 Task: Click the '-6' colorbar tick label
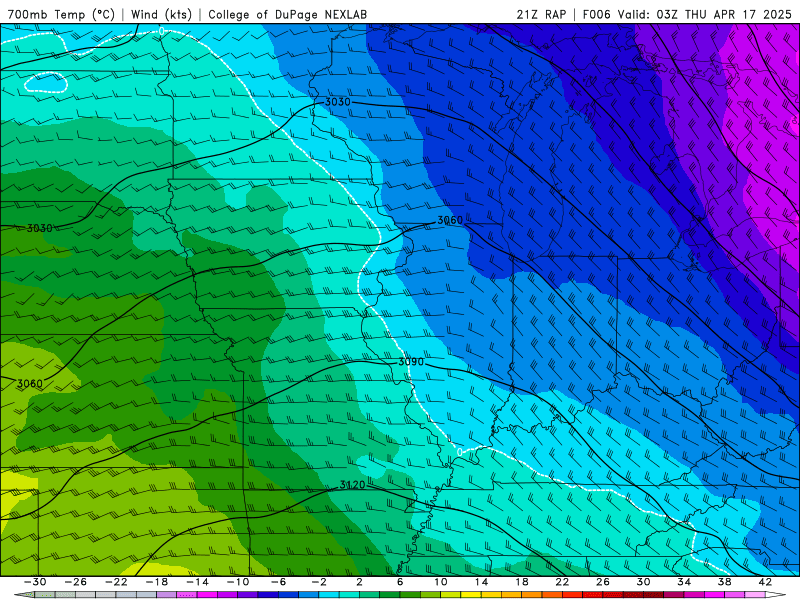click(x=279, y=582)
